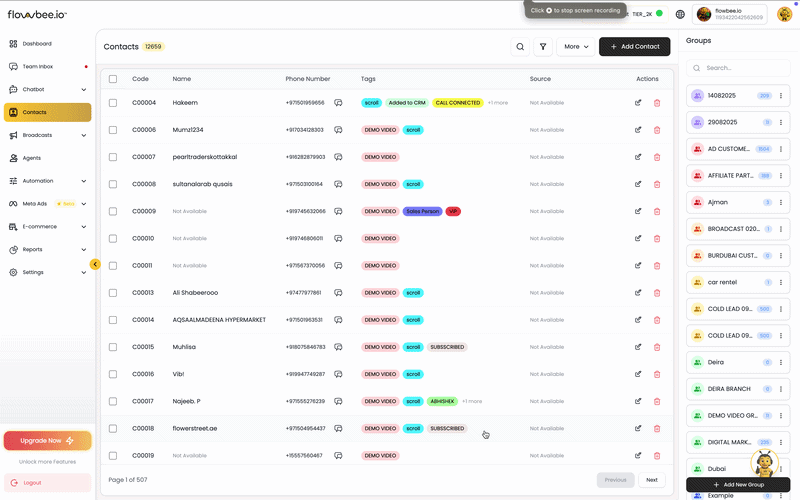Check the box for contact C00013

113,293
